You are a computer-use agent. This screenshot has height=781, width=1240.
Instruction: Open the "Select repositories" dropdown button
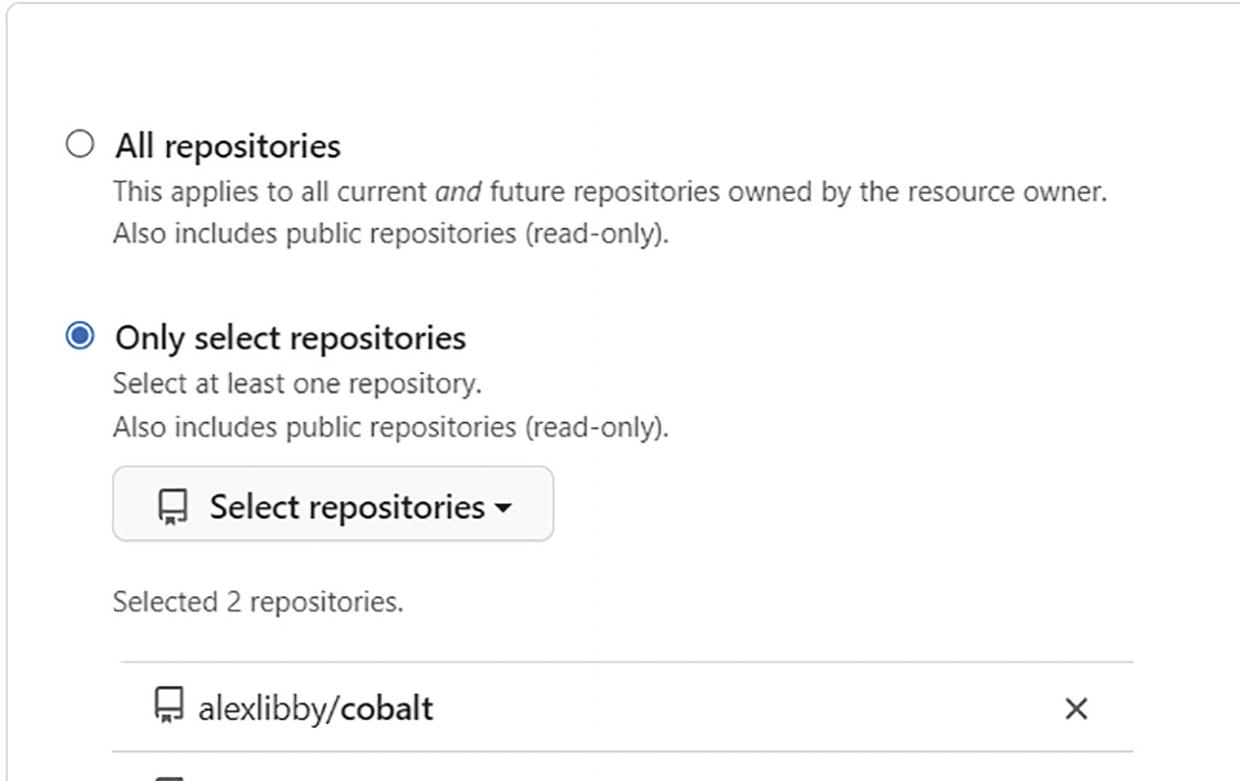click(x=332, y=504)
